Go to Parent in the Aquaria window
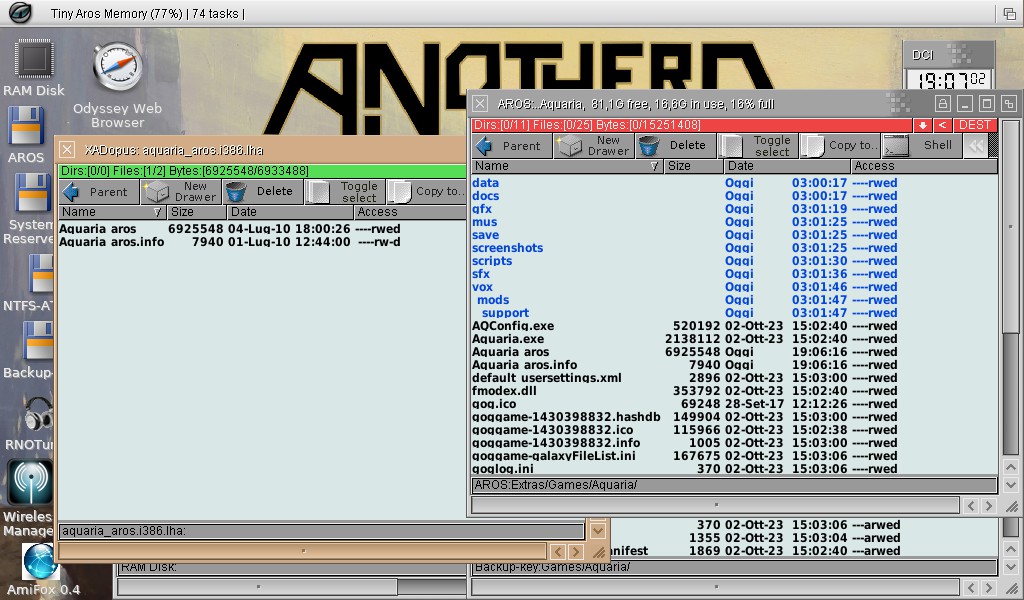The image size is (1024, 600). [x=508, y=146]
